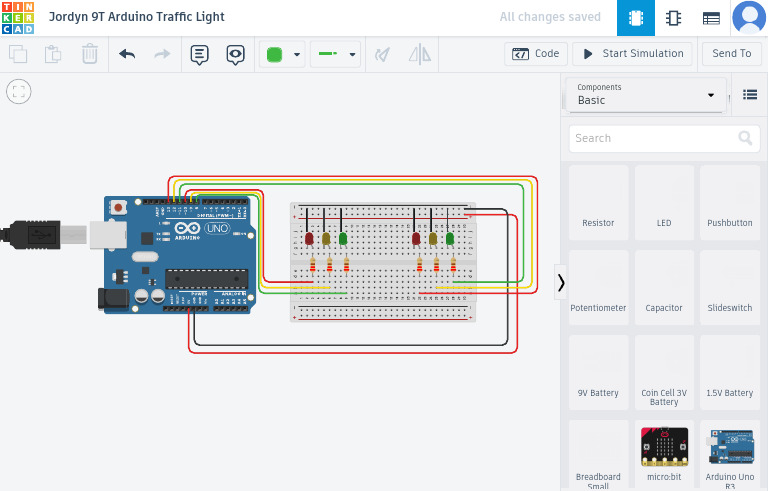The width and height of the screenshot is (768, 491).
Task: Expand the Components Basic dropdown
Action: 646,95
